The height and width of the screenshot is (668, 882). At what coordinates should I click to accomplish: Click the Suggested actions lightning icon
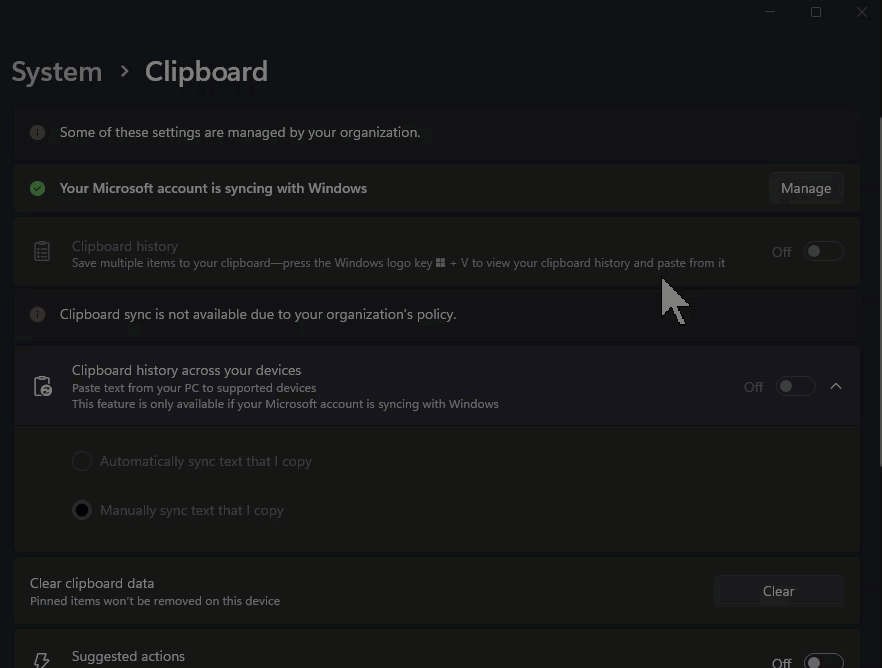coord(42,660)
